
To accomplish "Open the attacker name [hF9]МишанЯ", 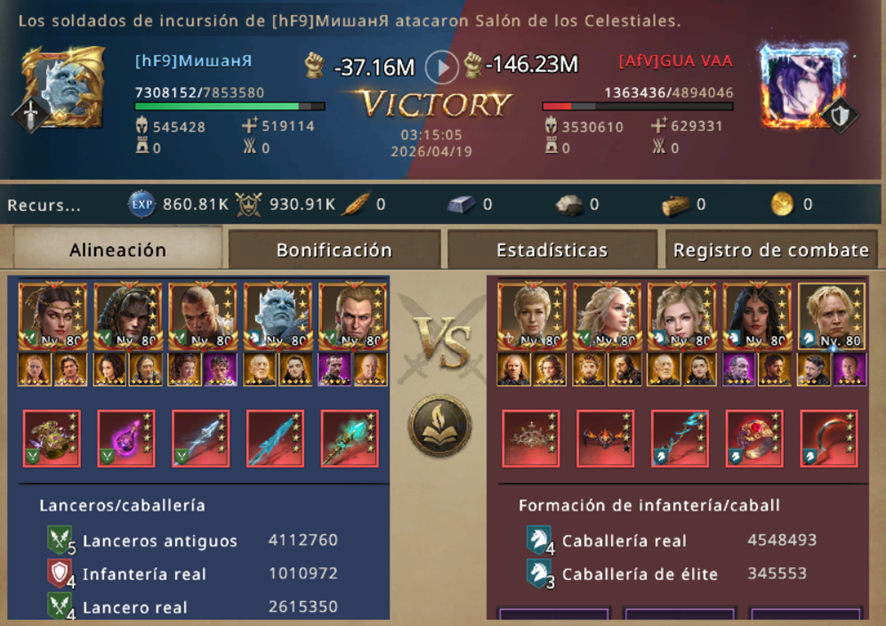I will tap(193, 61).
